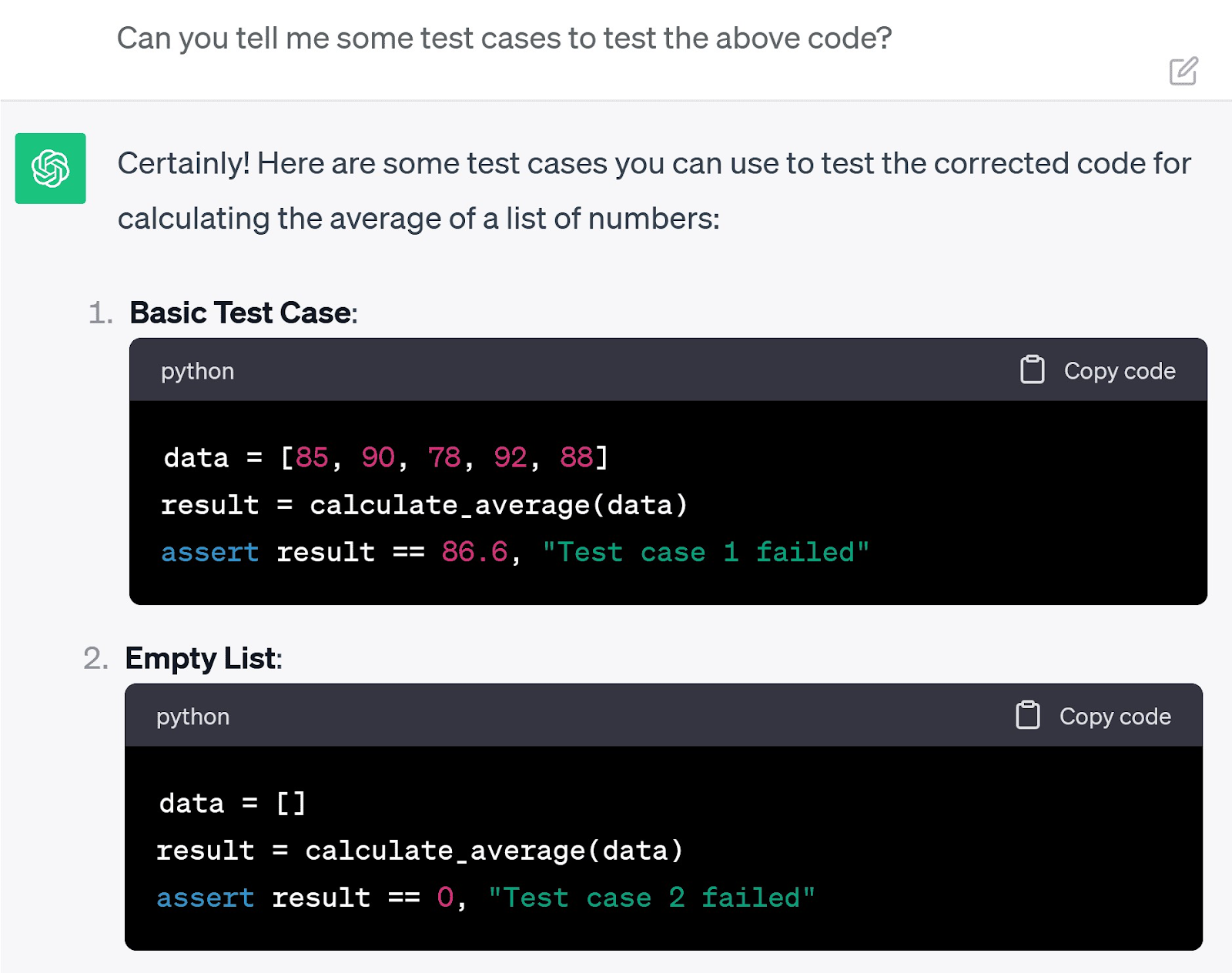Select the python label on the second code block
Image resolution: width=1232 pixels, height=973 pixels.
tap(192, 716)
